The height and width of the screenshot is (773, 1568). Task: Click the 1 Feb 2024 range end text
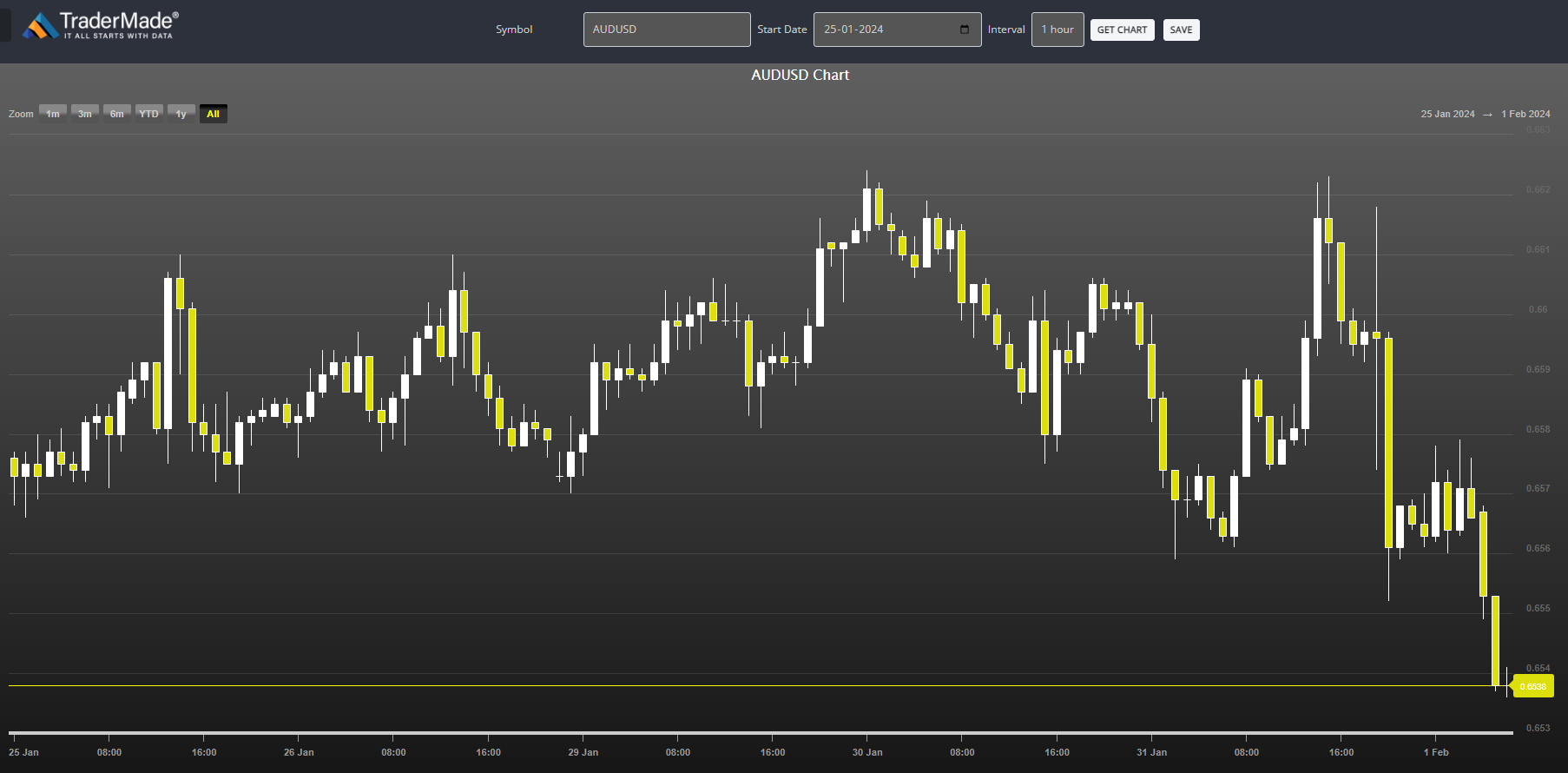click(1525, 114)
